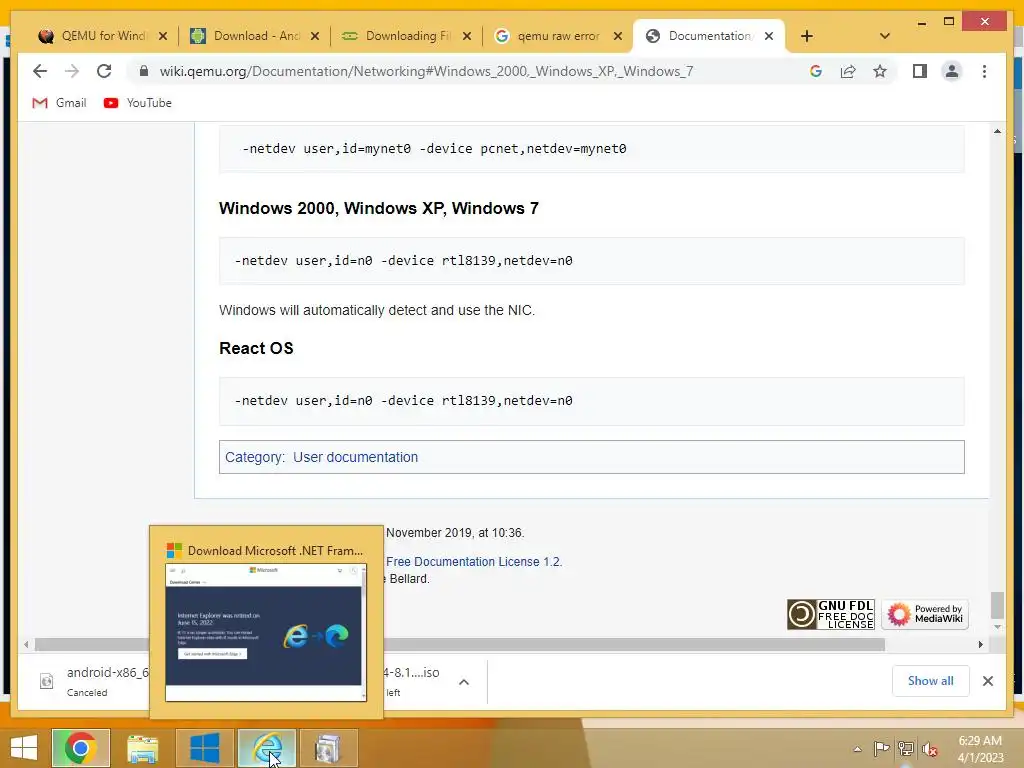This screenshot has width=1024, height=768.
Task: Click the Google icon in the address bar
Action: pyautogui.click(x=816, y=71)
